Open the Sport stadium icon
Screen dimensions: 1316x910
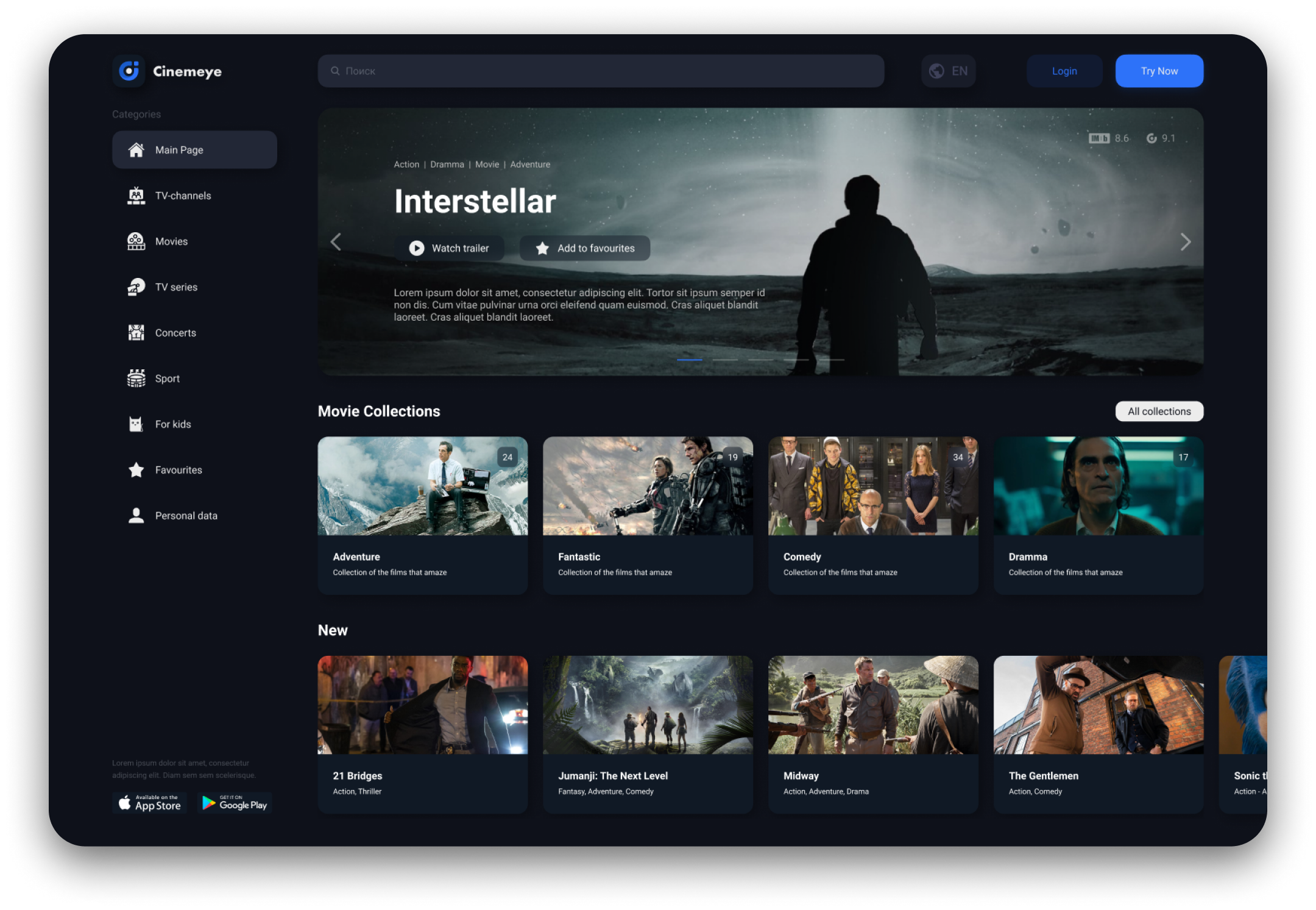coord(136,379)
